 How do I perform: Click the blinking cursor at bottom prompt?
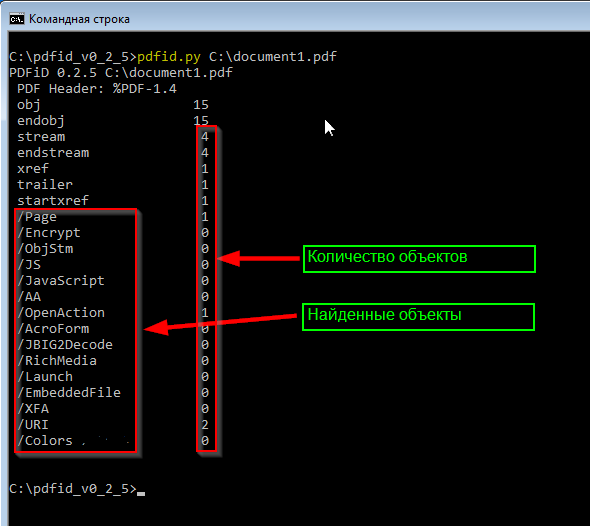[x=141, y=494]
